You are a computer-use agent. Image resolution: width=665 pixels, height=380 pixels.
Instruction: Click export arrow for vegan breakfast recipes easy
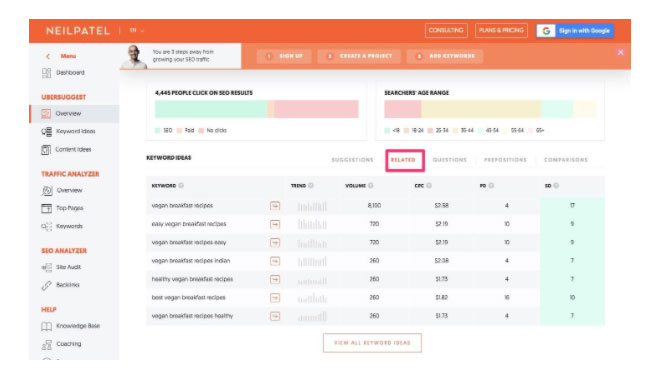point(275,243)
